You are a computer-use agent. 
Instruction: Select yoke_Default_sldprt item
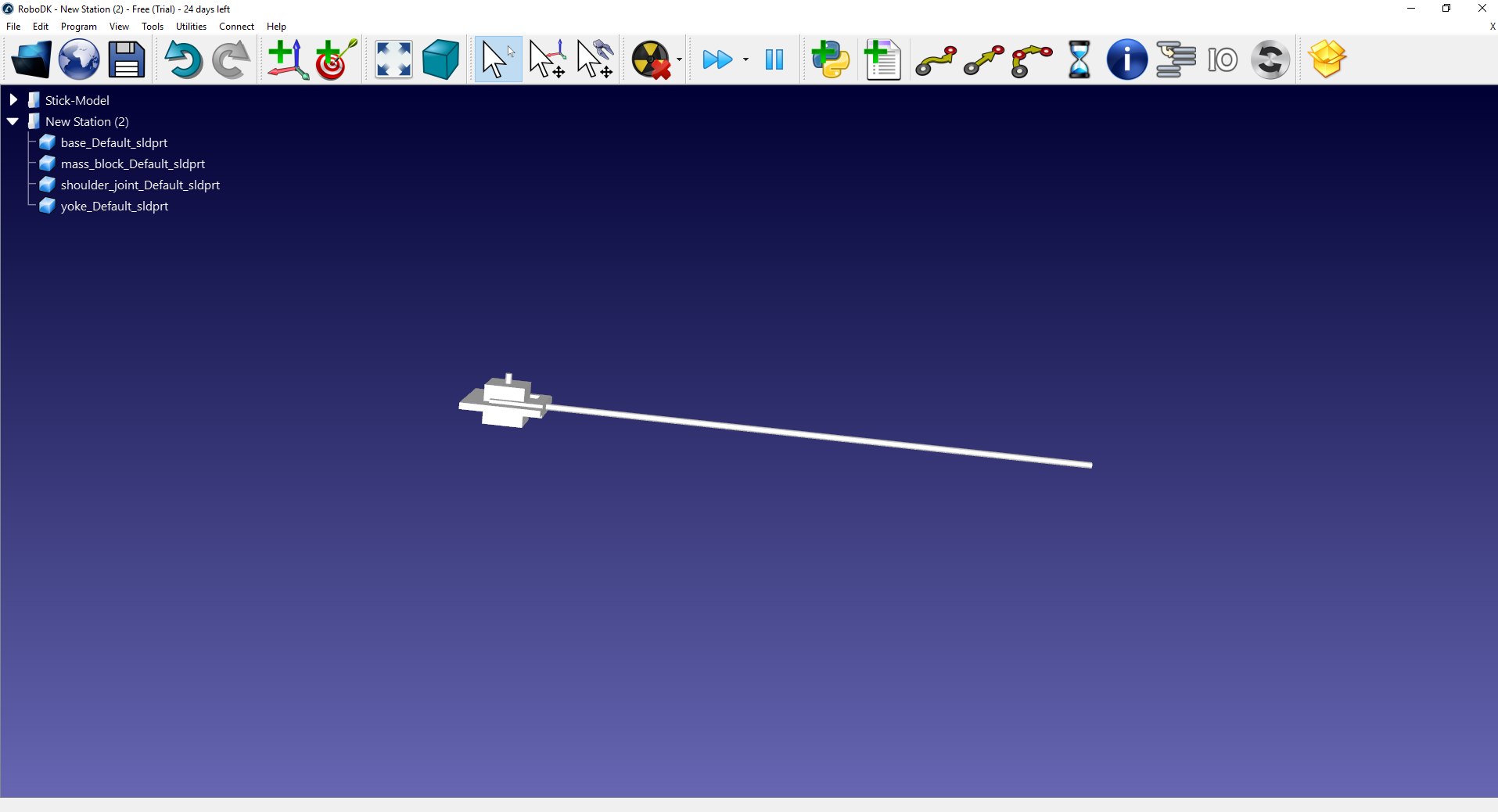[114, 206]
